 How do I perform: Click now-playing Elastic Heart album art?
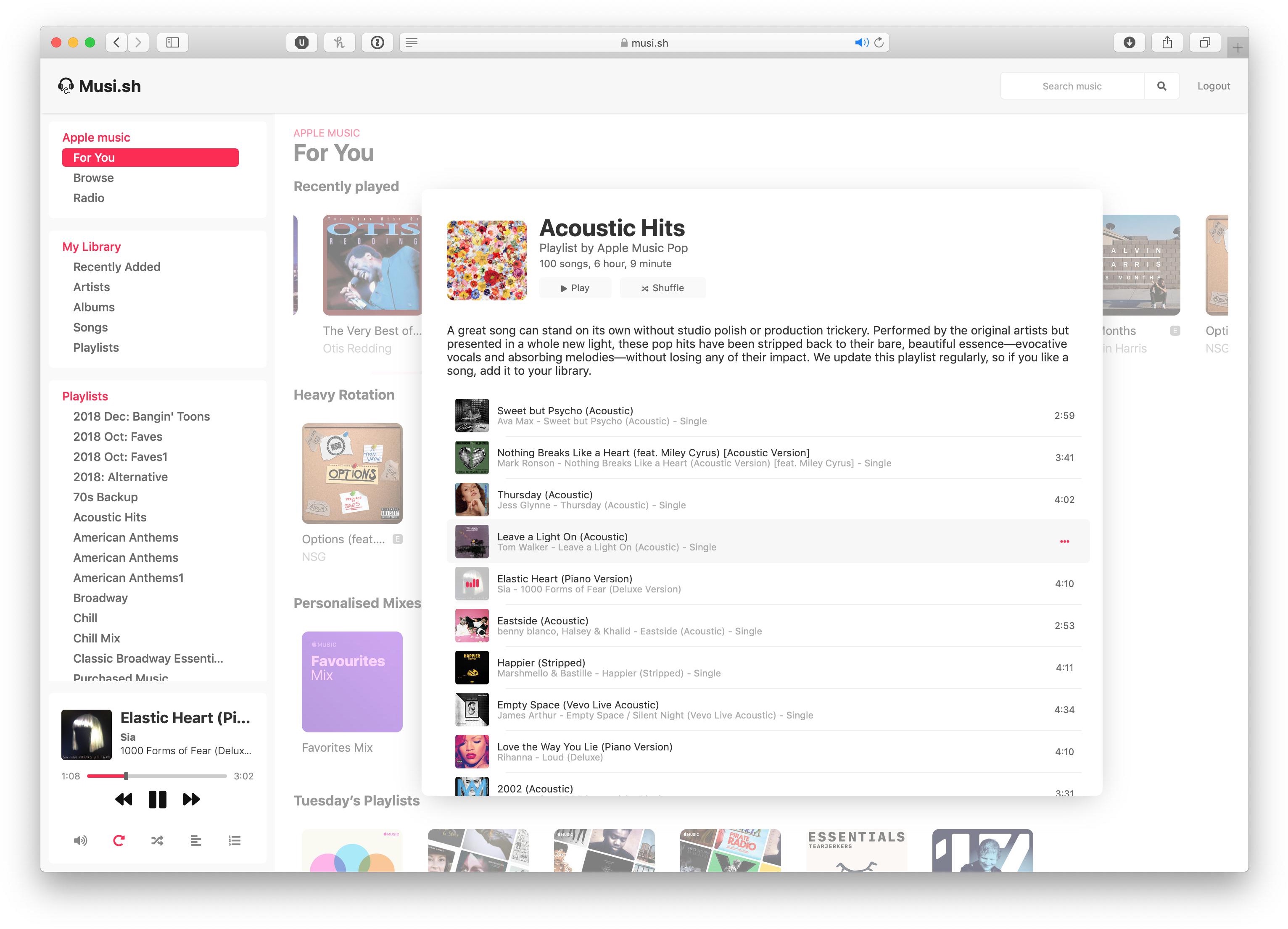coord(86,735)
